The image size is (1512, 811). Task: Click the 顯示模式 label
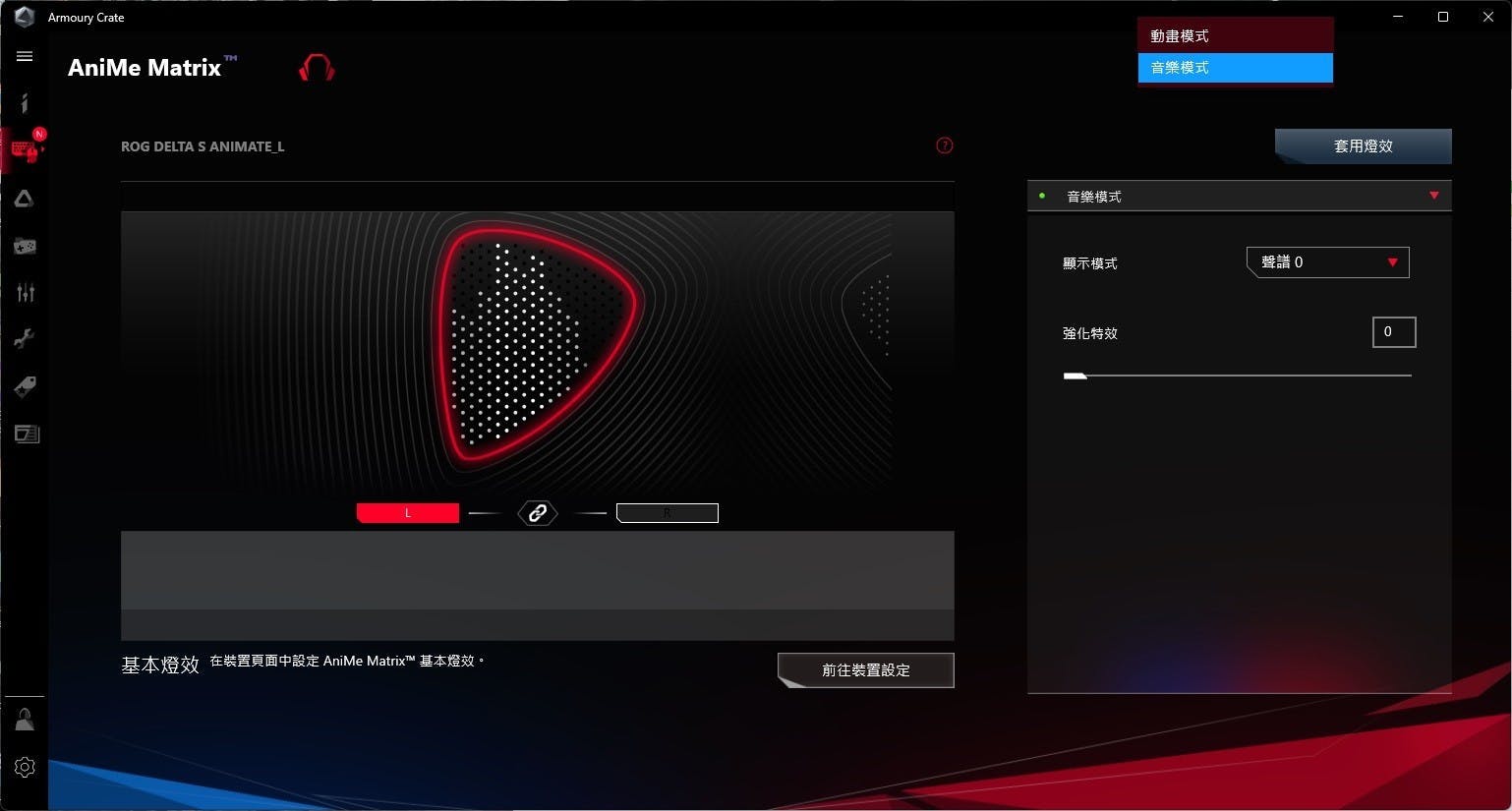(1090, 263)
